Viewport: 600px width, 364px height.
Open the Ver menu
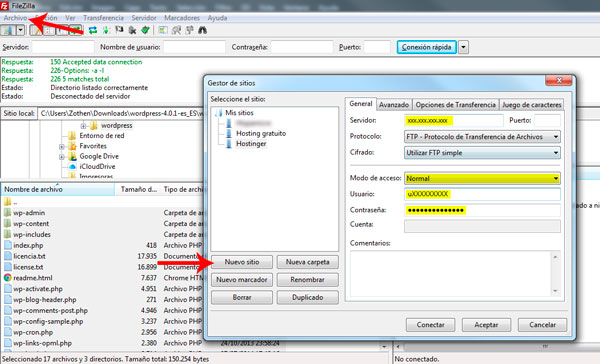[x=70, y=18]
